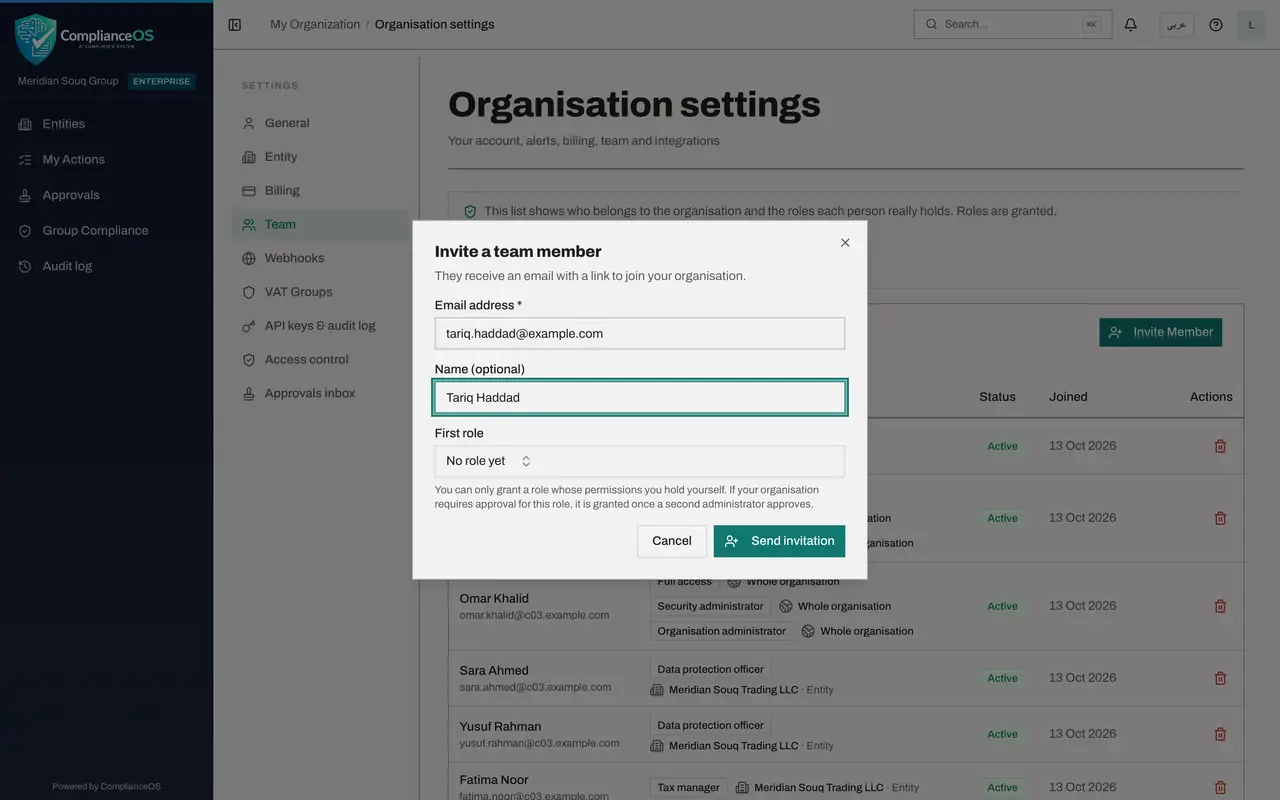The width and height of the screenshot is (1280, 800).
Task: Click Tax manager role badge
Action: (688, 788)
